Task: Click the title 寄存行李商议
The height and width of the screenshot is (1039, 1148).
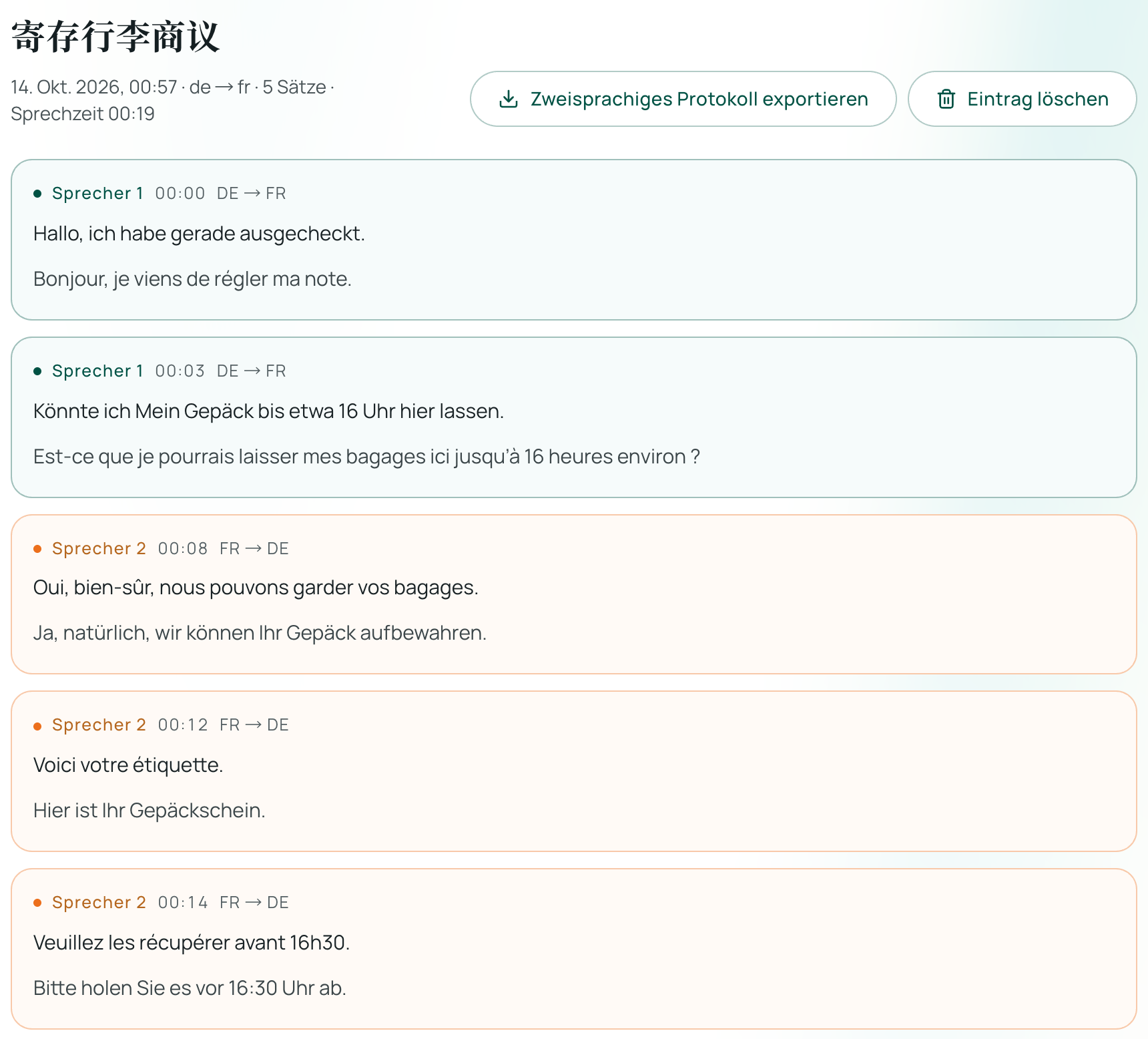Action: pyautogui.click(x=115, y=36)
